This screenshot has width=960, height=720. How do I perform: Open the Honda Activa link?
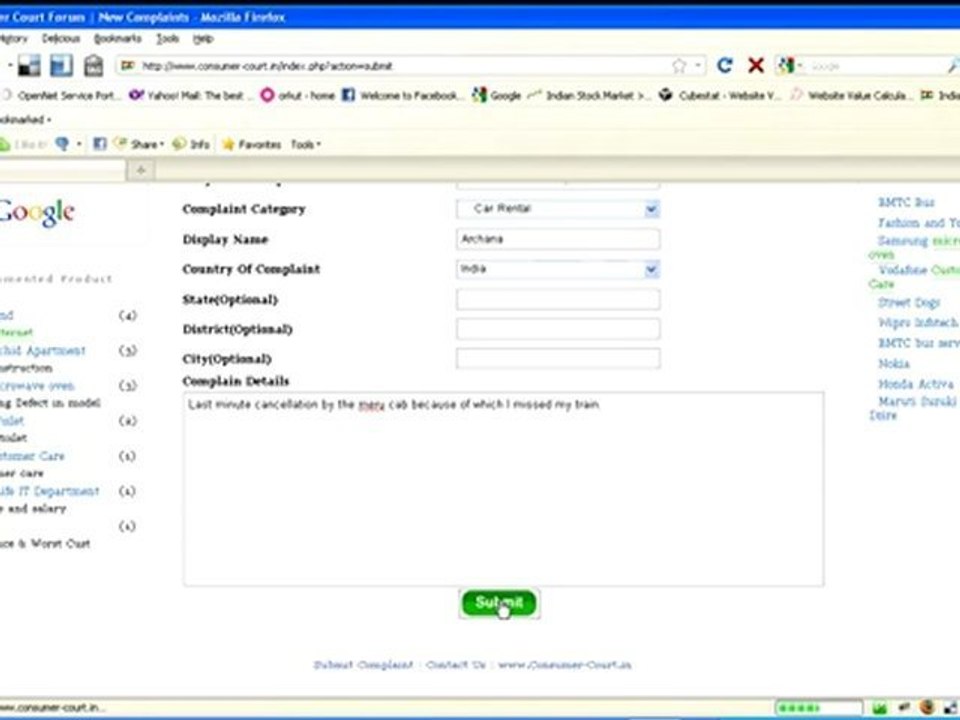coord(916,384)
